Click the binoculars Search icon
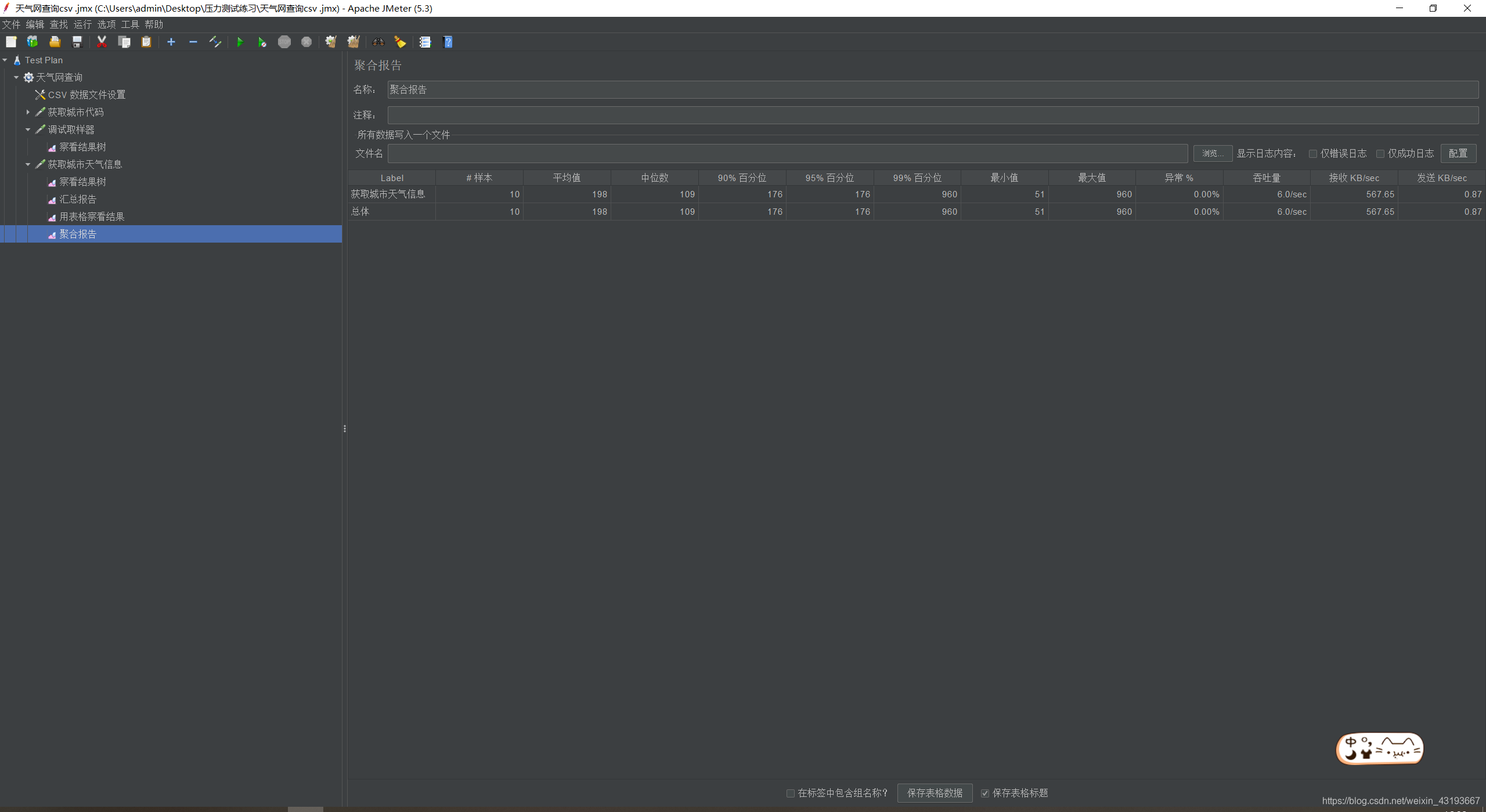The height and width of the screenshot is (812, 1486). tap(378, 42)
